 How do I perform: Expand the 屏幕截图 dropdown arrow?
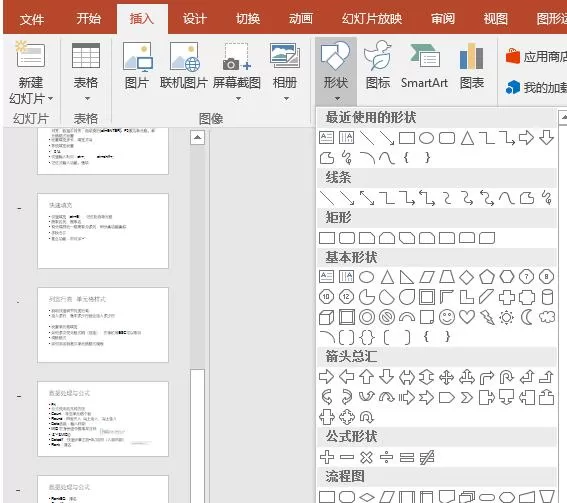[238, 98]
